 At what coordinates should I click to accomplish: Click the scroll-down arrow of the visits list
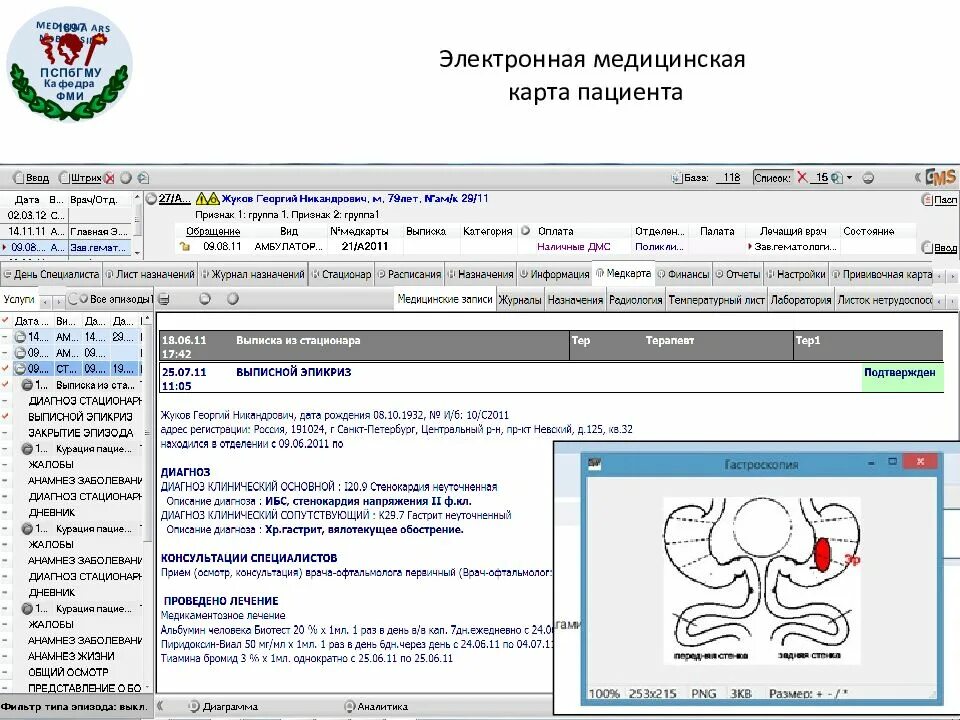(138, 252)
